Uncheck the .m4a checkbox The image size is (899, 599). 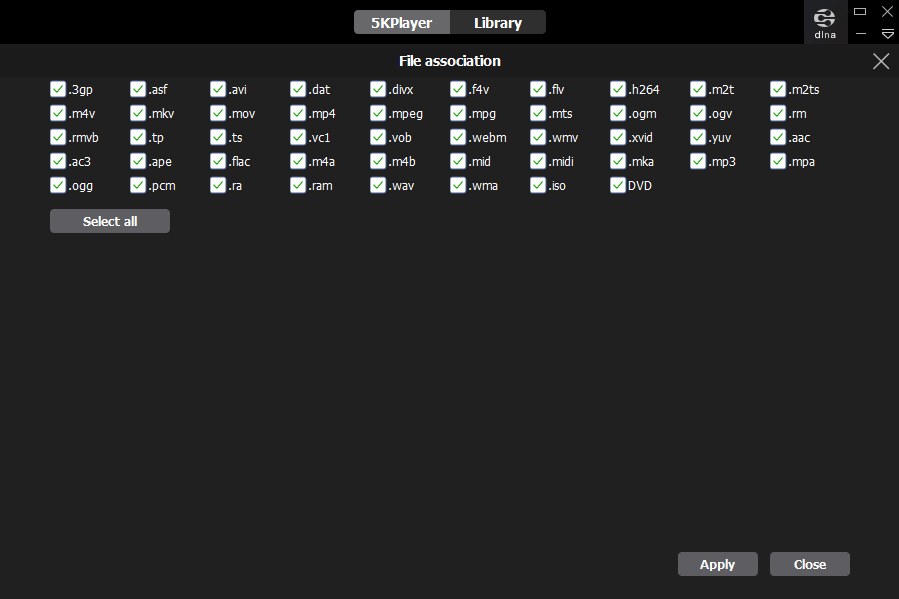click(x=298, y=162)
